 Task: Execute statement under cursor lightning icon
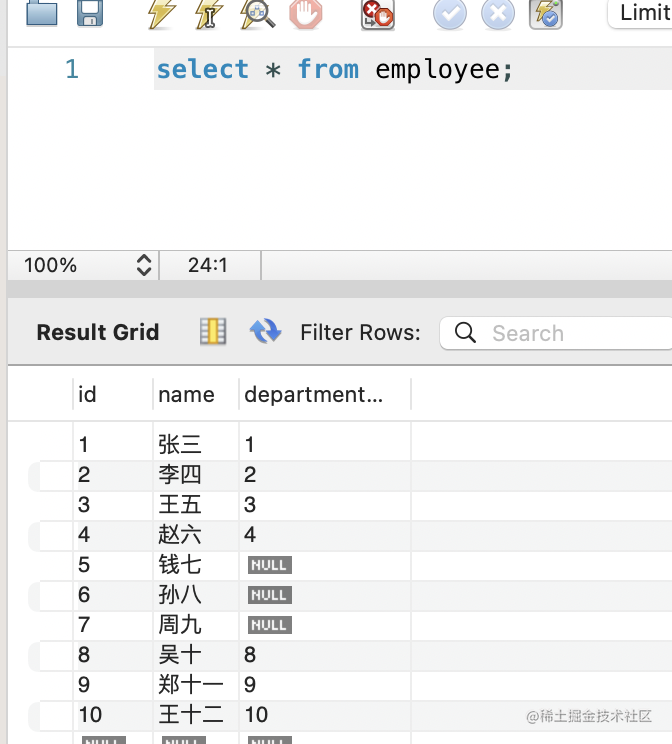tap(209, 14)
